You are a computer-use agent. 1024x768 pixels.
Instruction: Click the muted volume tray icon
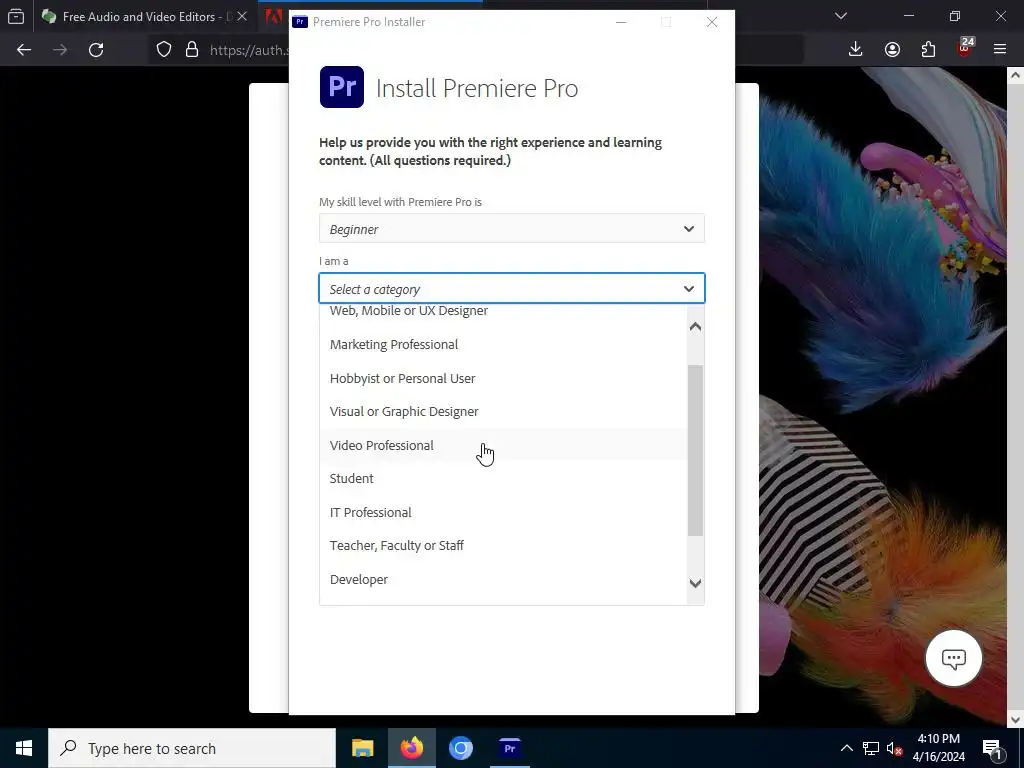[894, 748]
